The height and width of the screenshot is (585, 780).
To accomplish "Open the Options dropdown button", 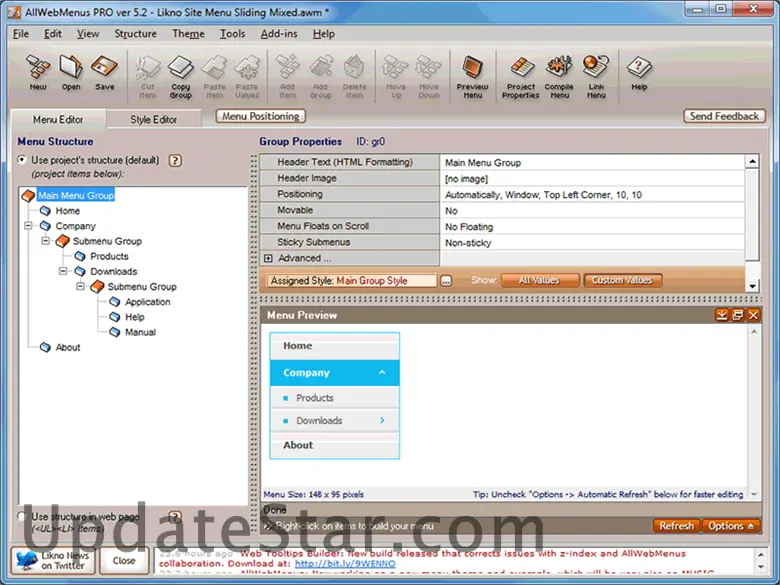I will pyautogui.click(x=731, y=526).
